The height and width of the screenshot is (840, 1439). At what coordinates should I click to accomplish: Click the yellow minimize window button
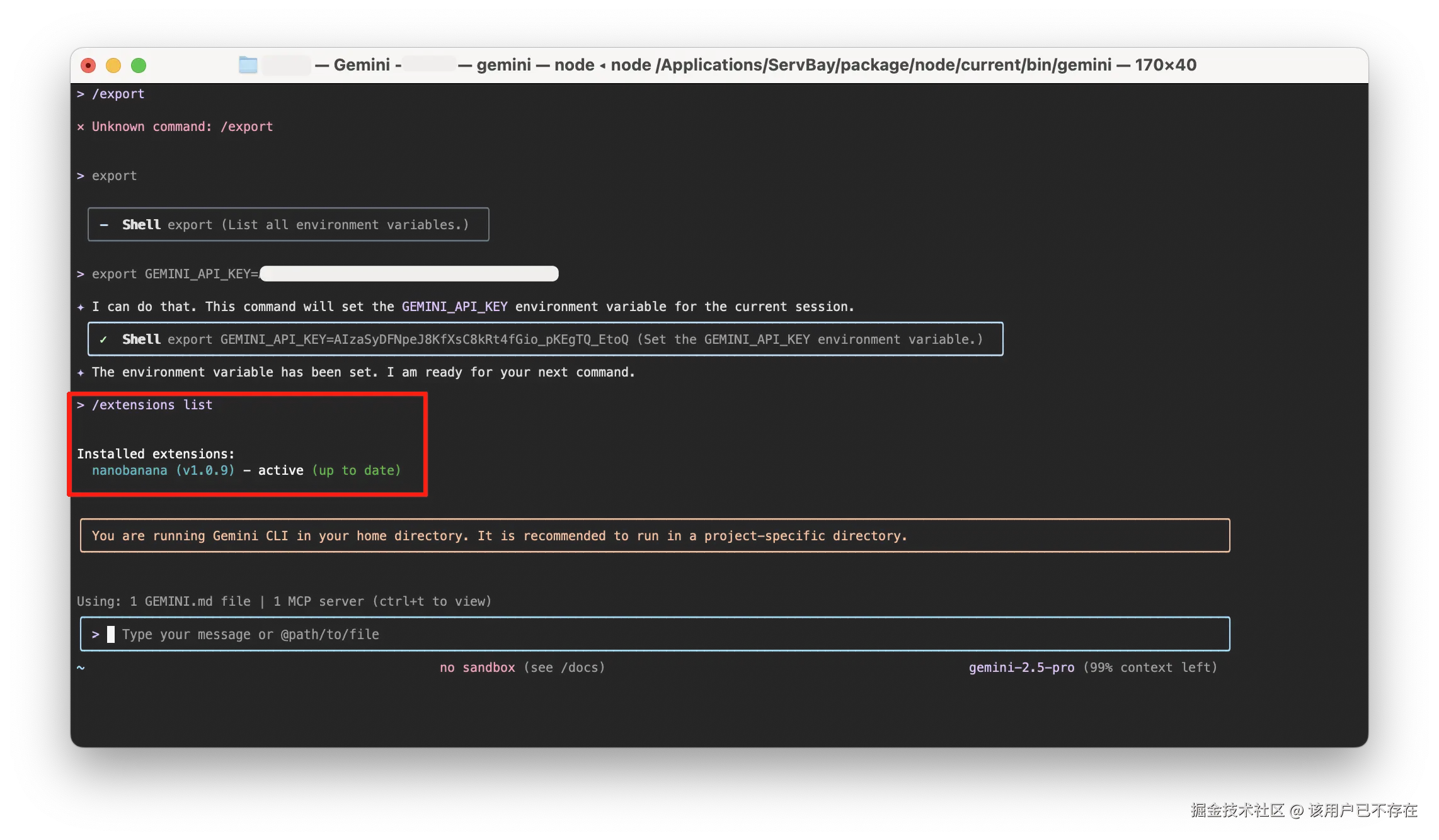click(x=113, y=65)
